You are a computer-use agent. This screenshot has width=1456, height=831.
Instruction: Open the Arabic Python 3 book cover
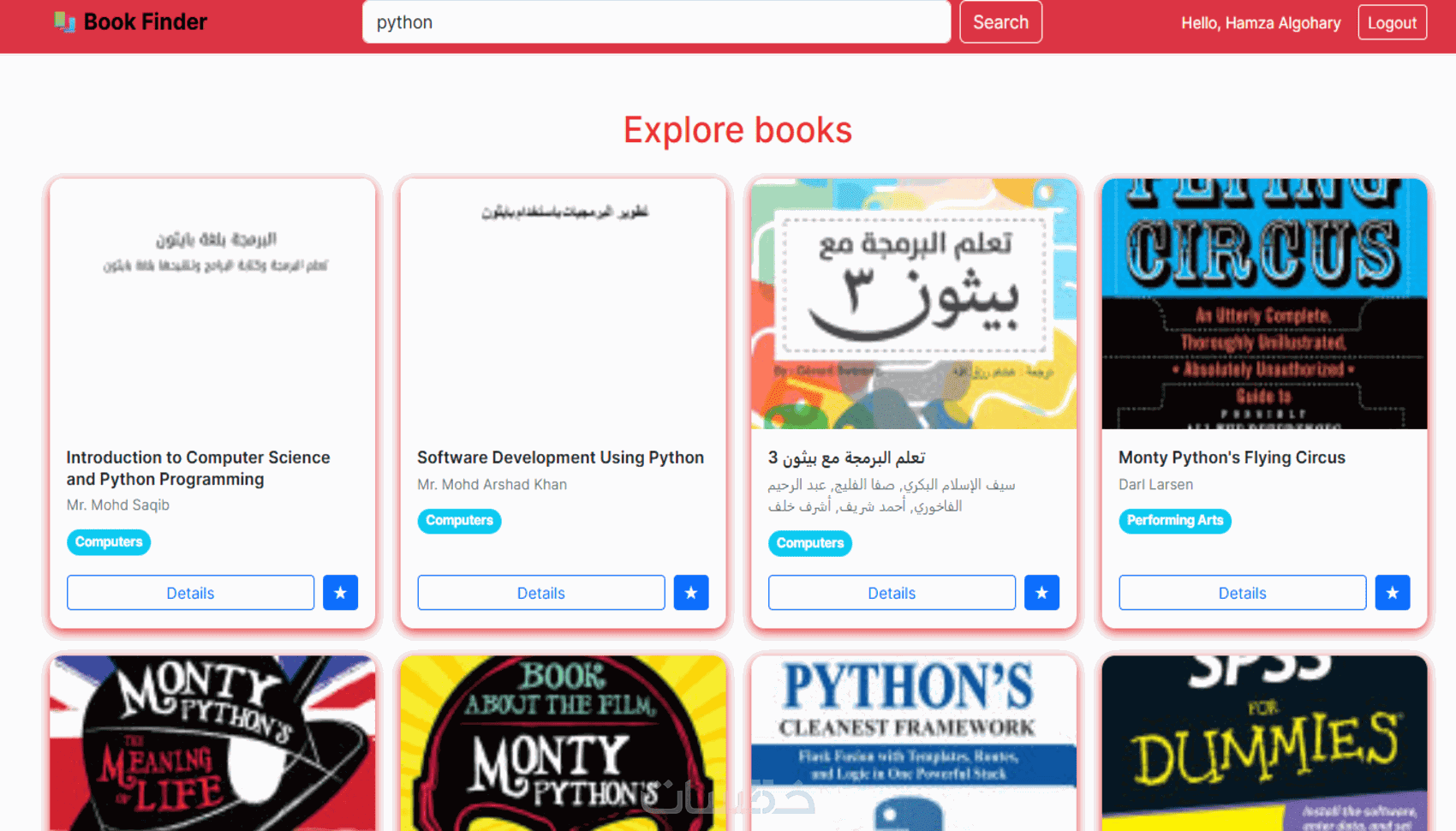click(x=914, y=303)
